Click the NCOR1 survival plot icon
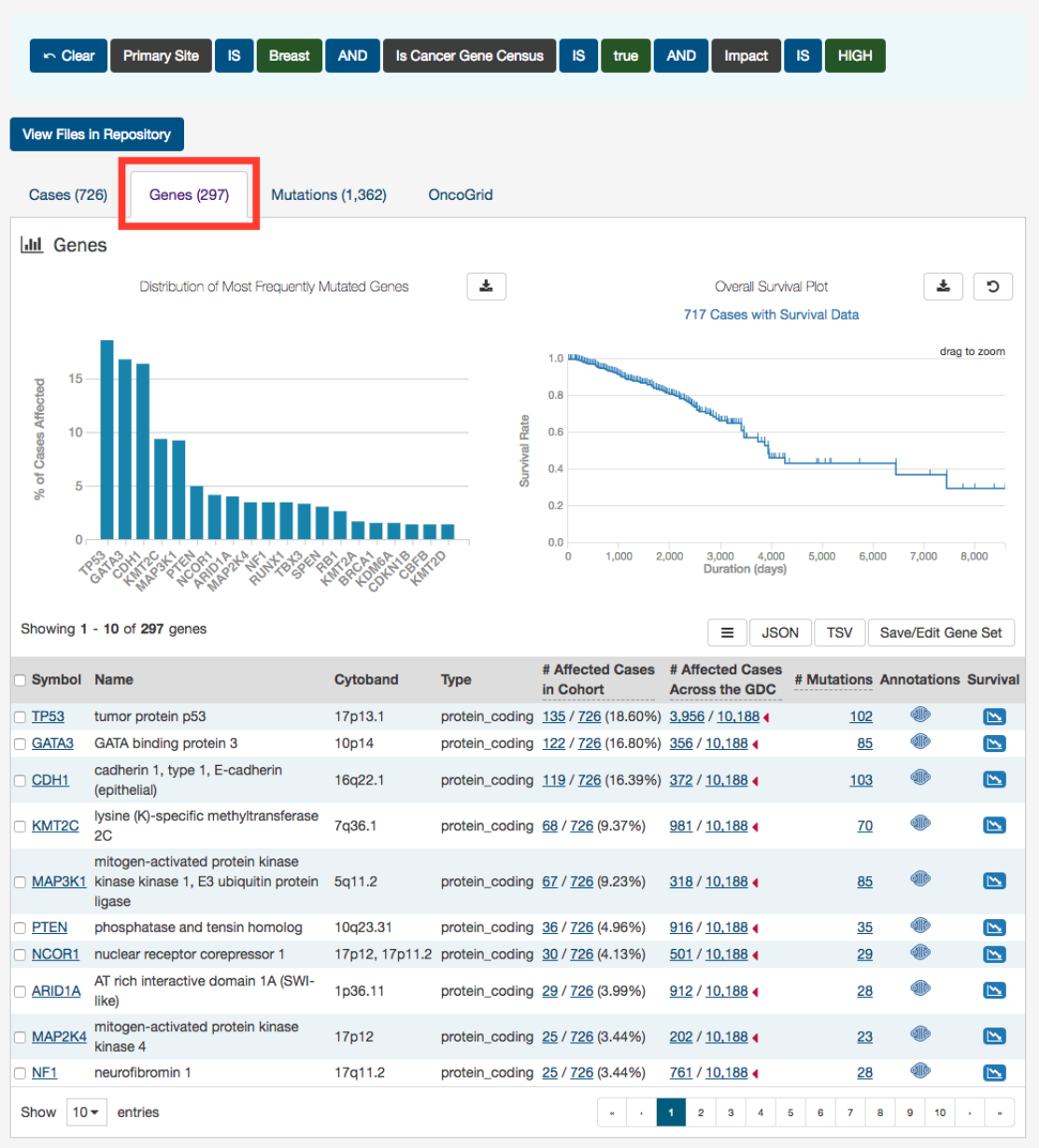 click(x=994, y=955)
